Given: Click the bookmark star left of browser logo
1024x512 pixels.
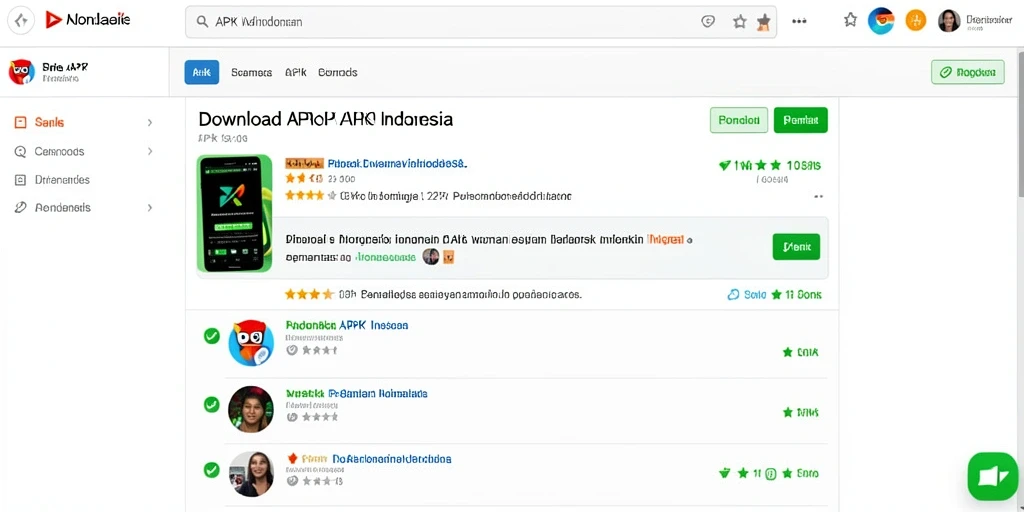Looking at the screenshot, I should pos(850,20).
